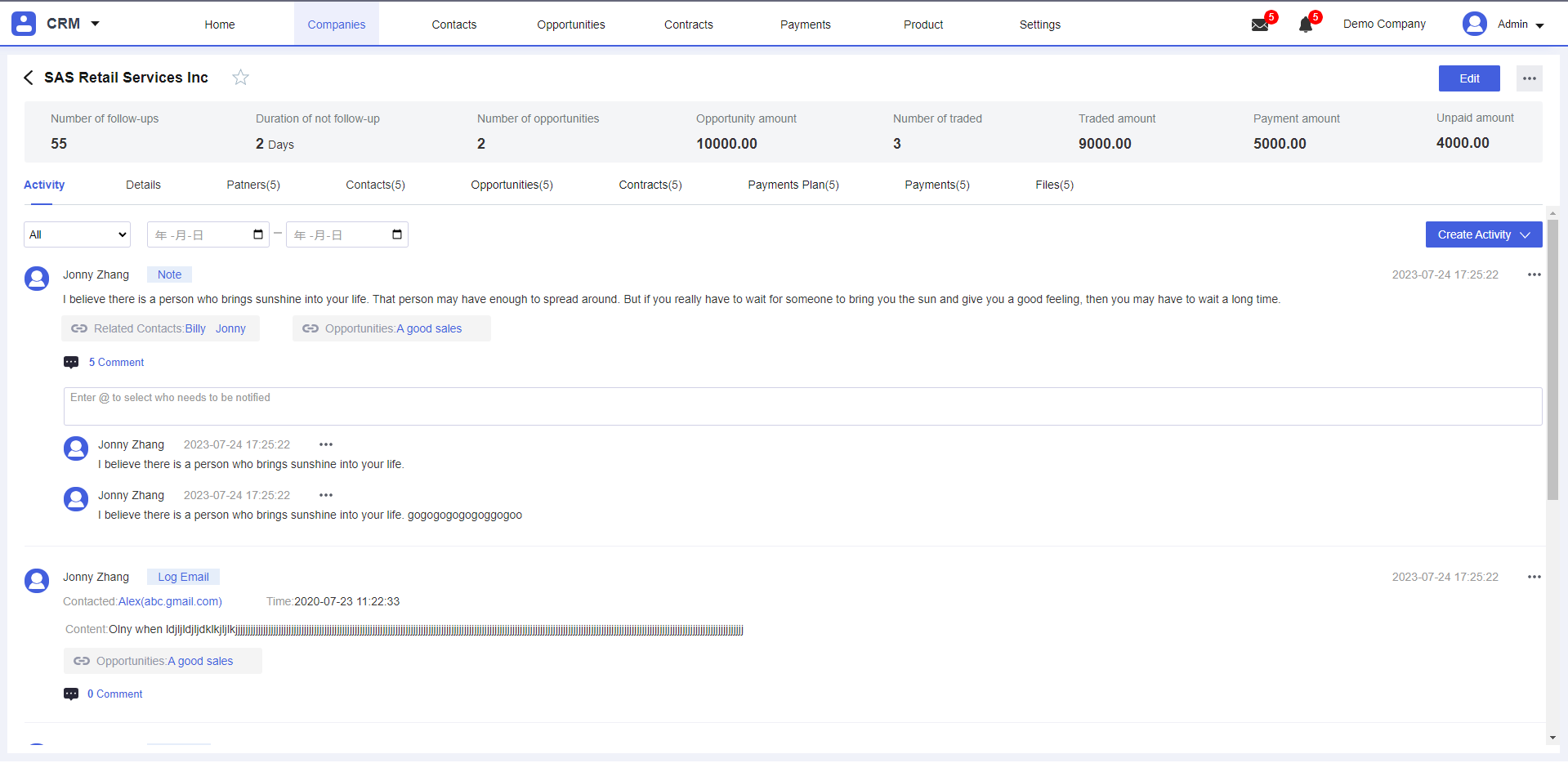
Task: Click link icon beside Related Contacts
Action: coord(79,328)
